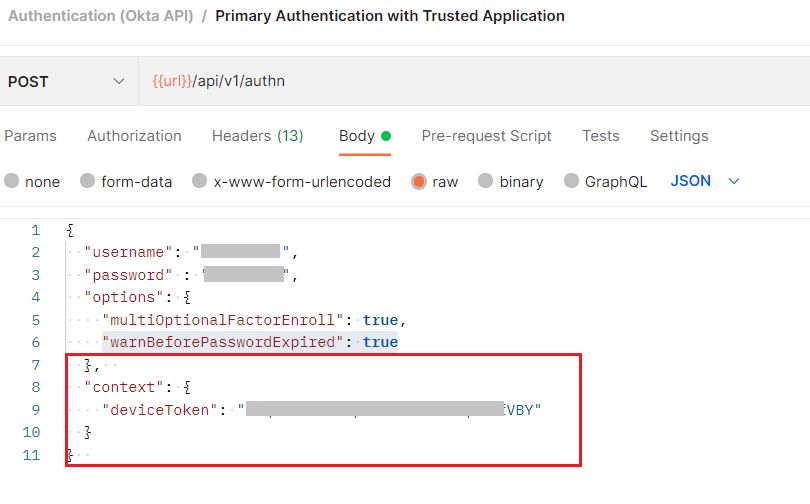The image size is (810, 504).
Task: Expand the JSON format dropdown
Action: 705,181
